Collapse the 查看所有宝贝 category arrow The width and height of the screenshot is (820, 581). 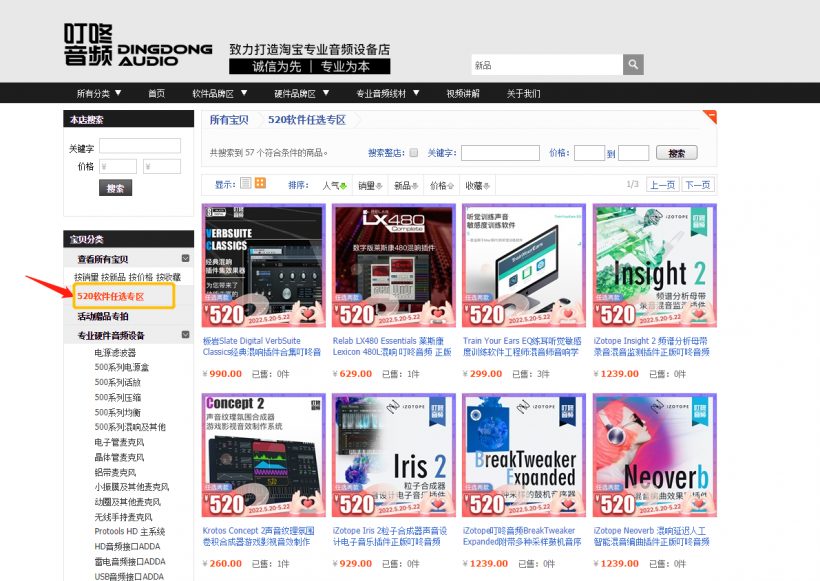[185, 258]
